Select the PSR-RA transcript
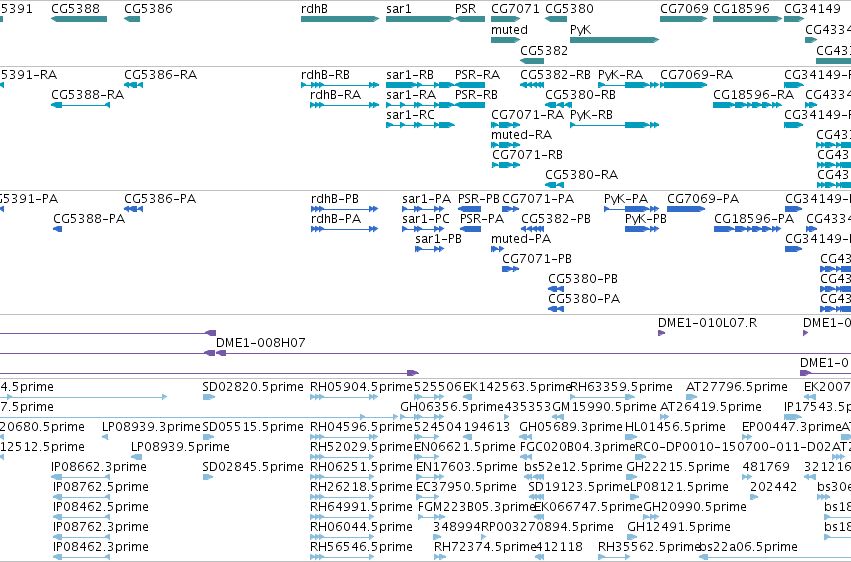The image size is (851, 562). (x=470, y=85)
